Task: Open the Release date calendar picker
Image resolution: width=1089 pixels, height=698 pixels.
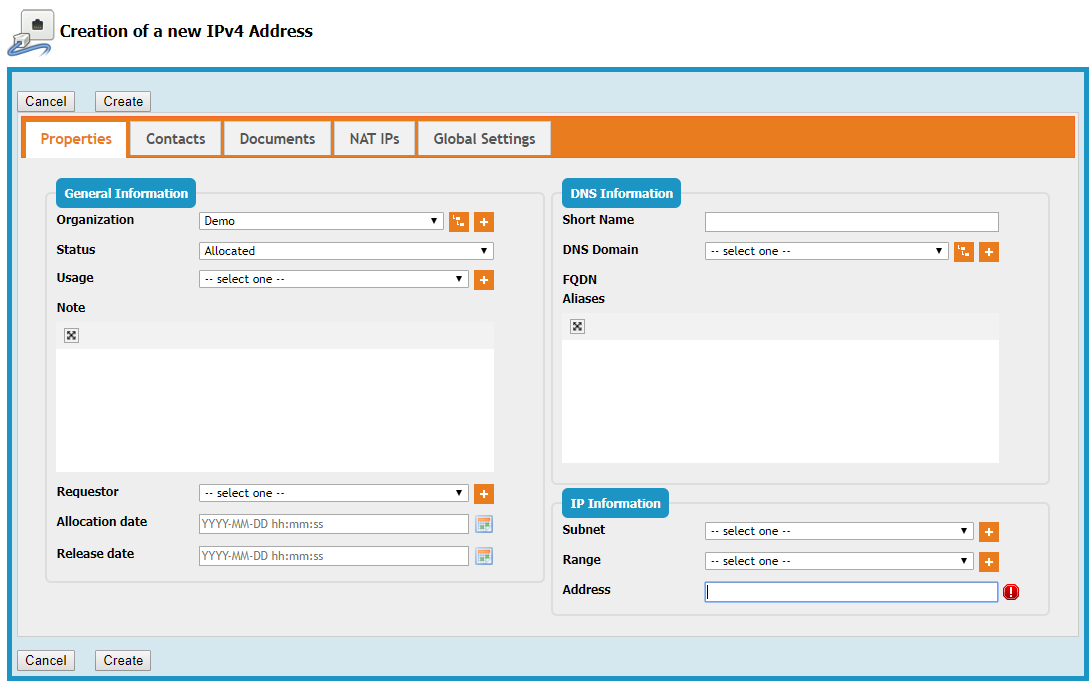Action: point(484,556)
